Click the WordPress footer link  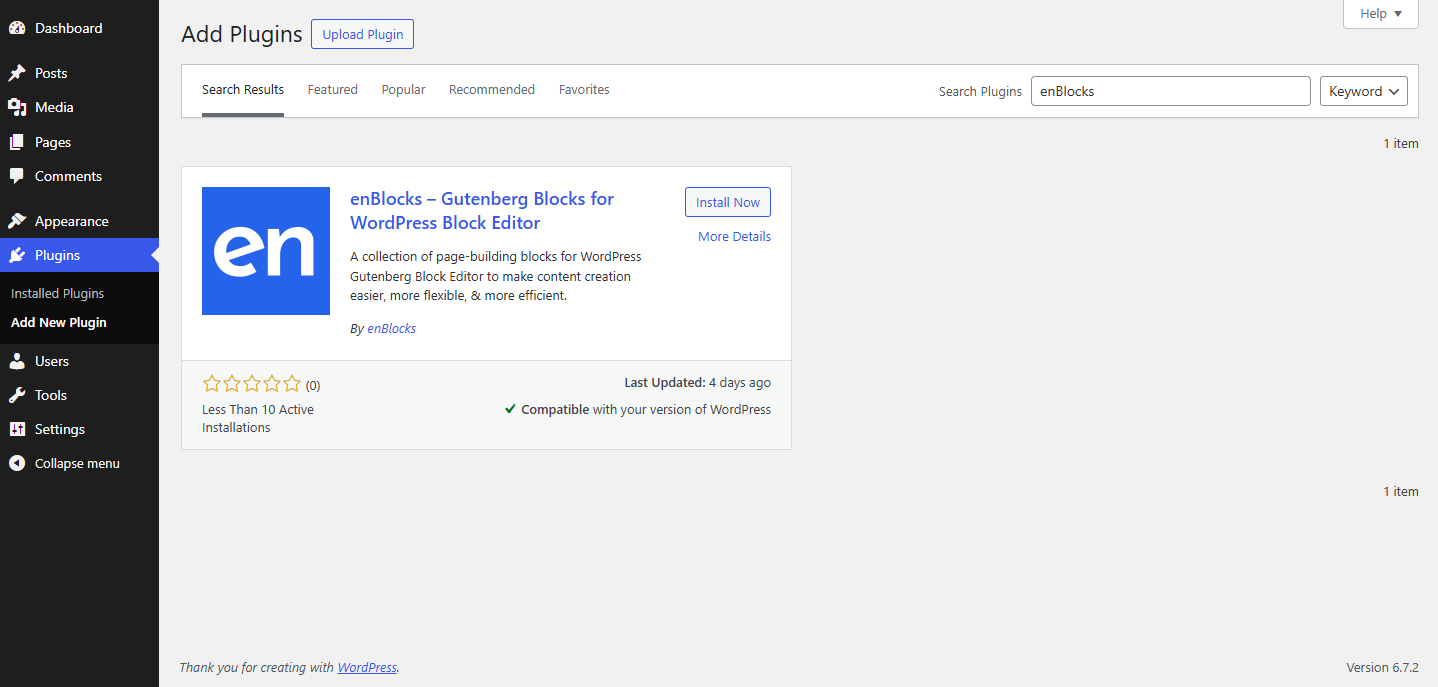click(x=367, y=667)
